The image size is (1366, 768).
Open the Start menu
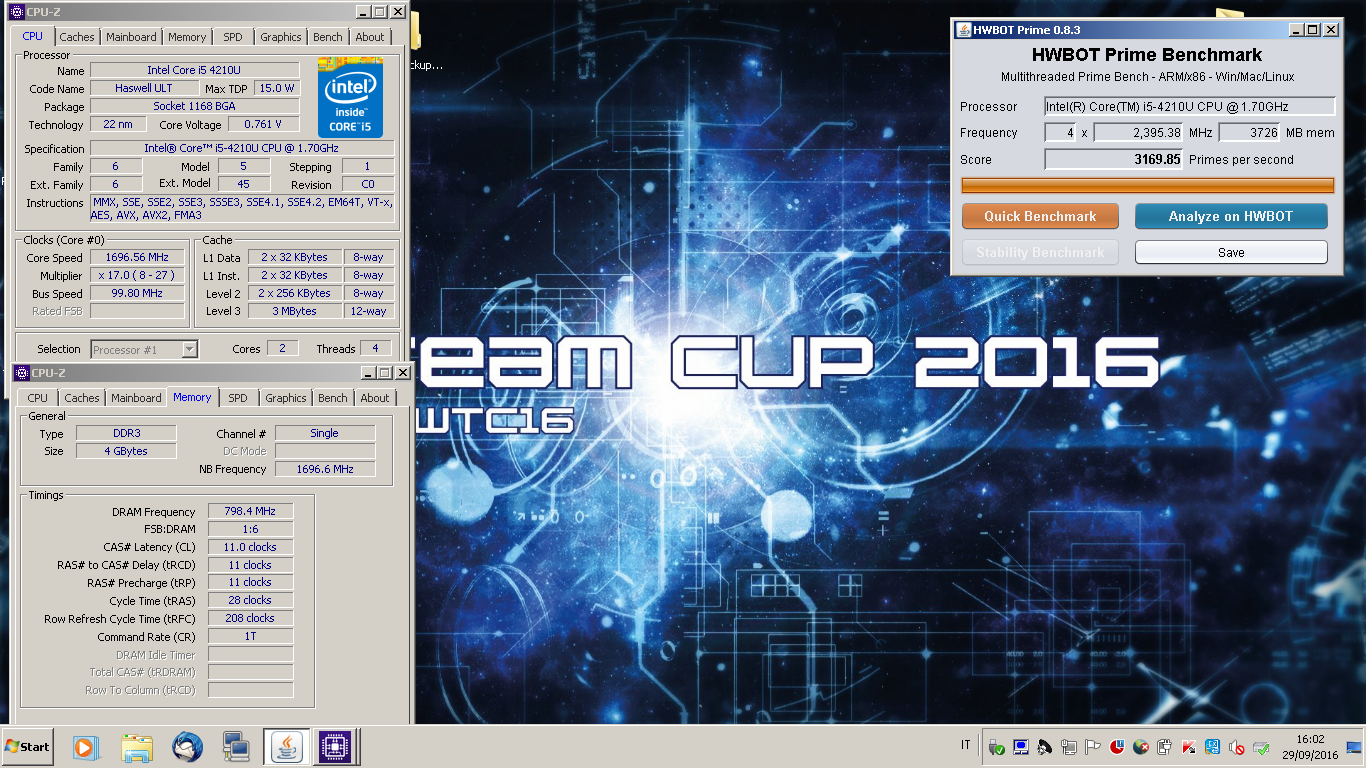point(28,747)
